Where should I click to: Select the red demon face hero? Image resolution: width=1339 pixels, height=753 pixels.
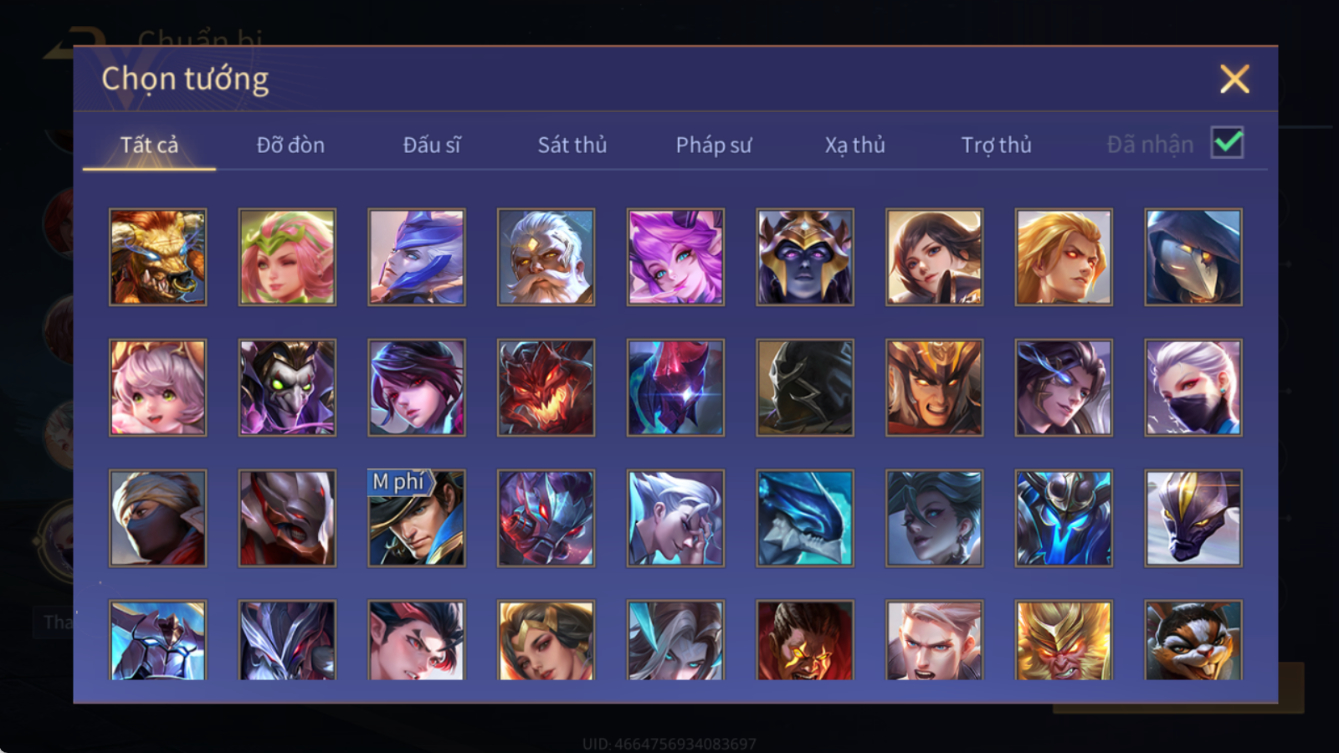click(546, 388)
